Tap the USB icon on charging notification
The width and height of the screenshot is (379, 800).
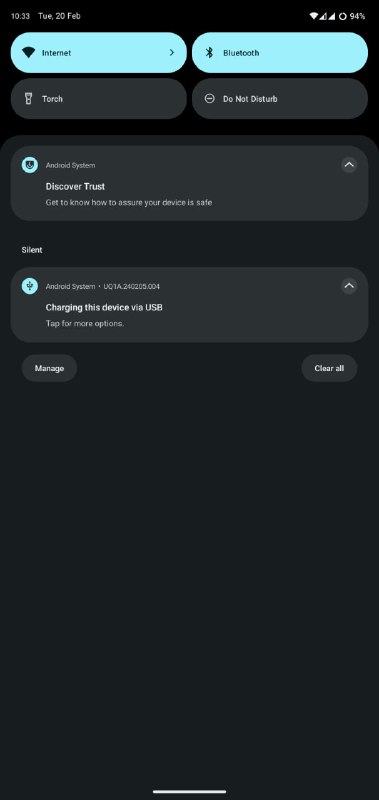coord(30,286)
